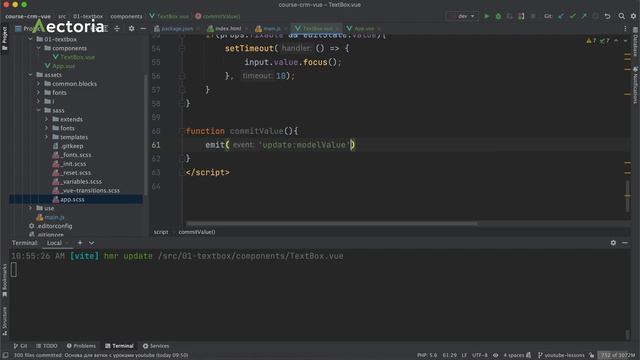Collapse the components folder
This screenshot has width=640, height=360.
(39, 48)
